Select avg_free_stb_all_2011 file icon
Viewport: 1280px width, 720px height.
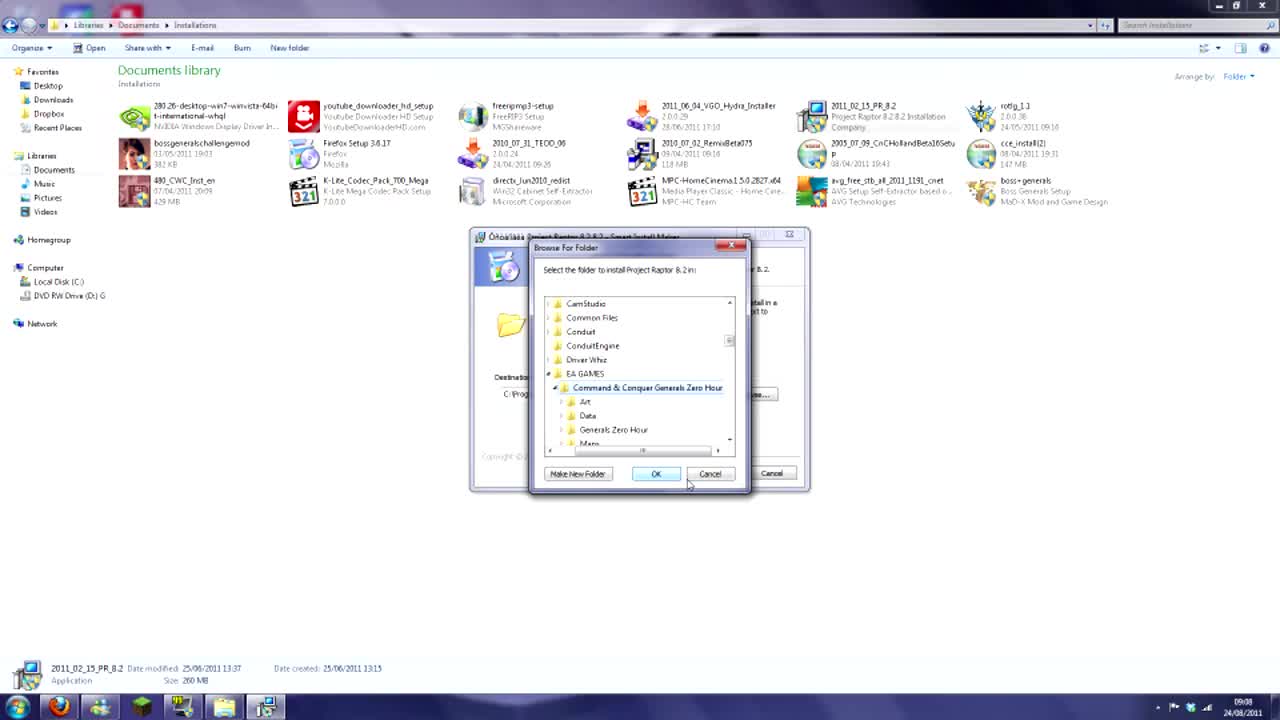point(812,191)
